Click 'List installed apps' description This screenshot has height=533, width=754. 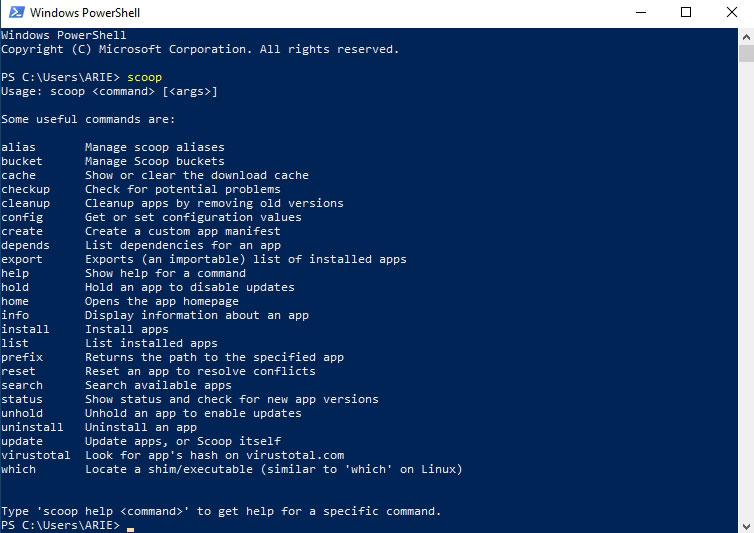(151, 343)
